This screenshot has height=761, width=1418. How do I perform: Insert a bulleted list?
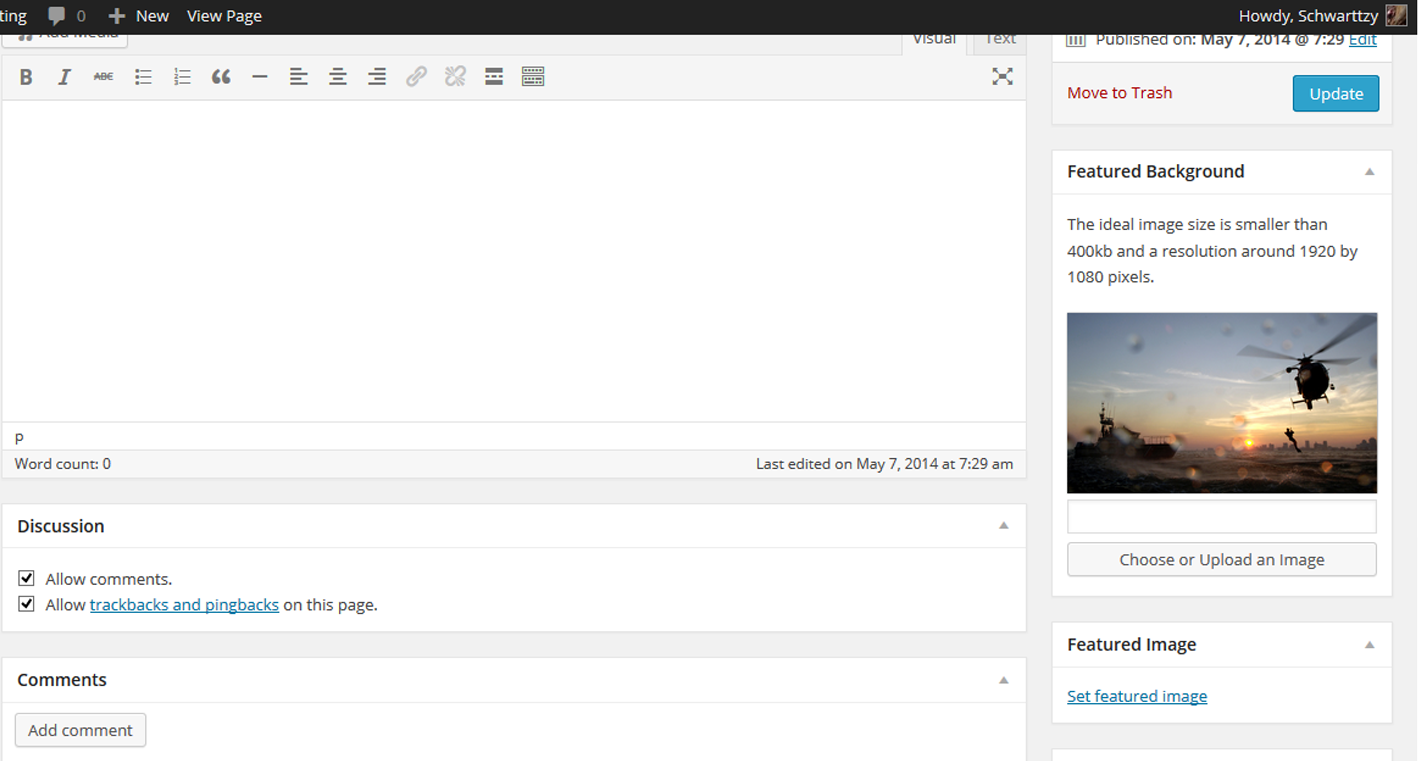coord(143,77)
